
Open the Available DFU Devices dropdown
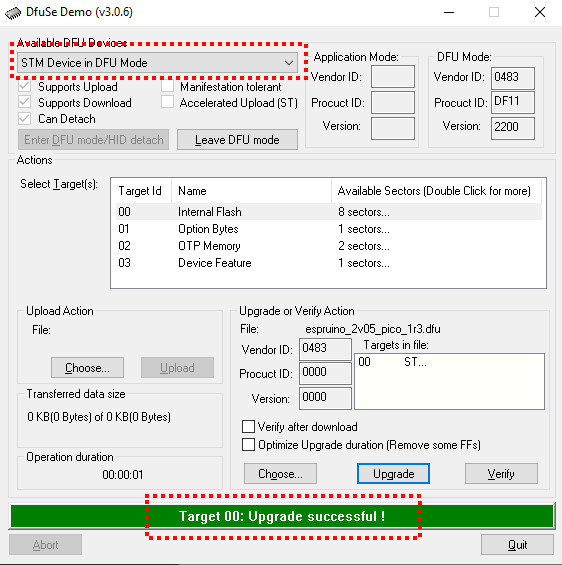(157, 63)
